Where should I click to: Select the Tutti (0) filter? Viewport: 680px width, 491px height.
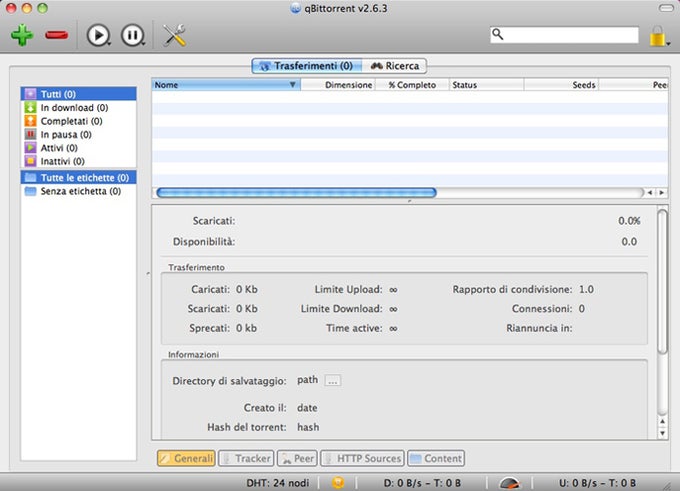(x=78, y=94)
